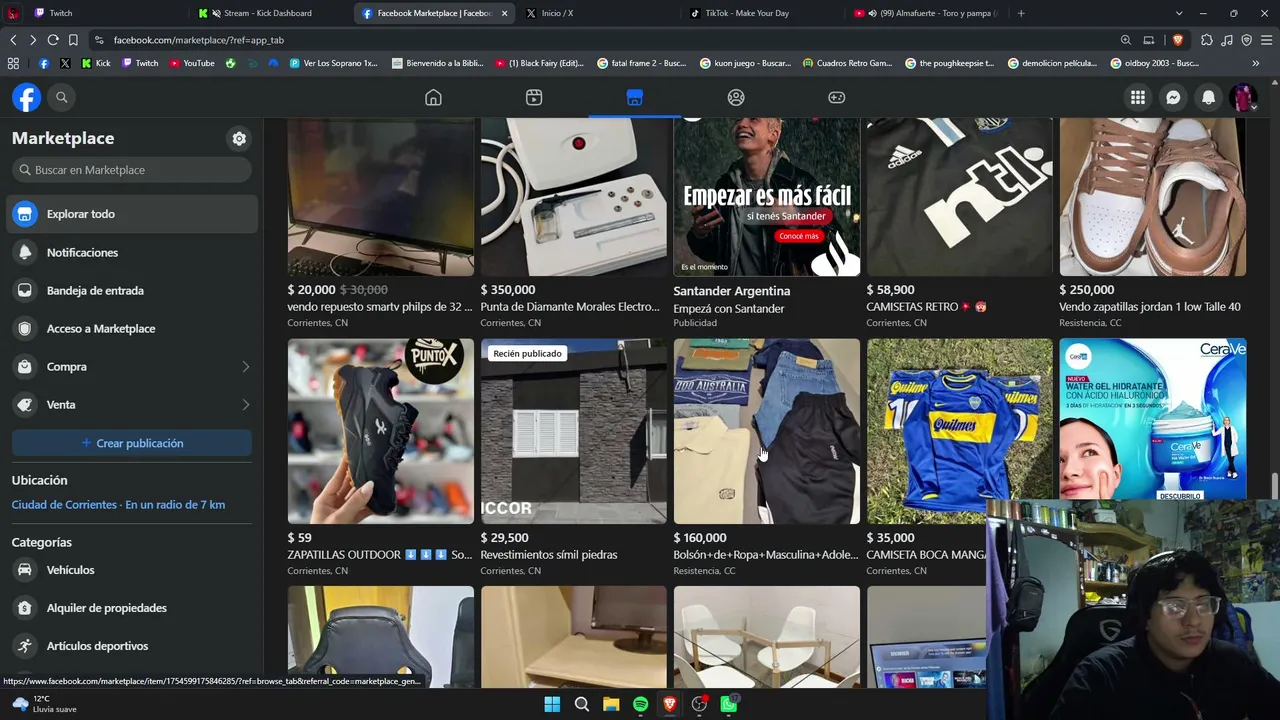Open the Facebook notifications bell

[x=1208, y=97]
